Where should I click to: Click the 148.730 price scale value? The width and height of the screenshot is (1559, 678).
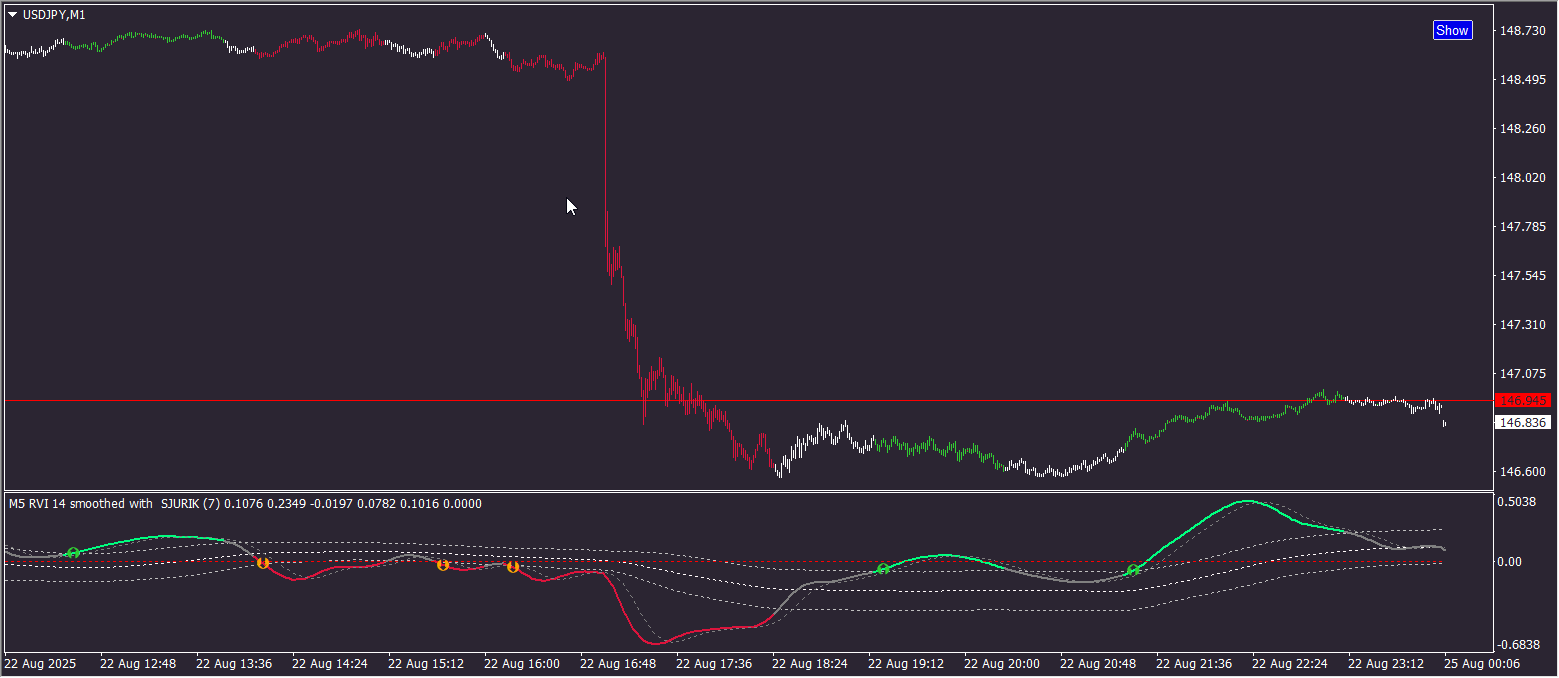pyautogui.click(x=1523, y=31)
